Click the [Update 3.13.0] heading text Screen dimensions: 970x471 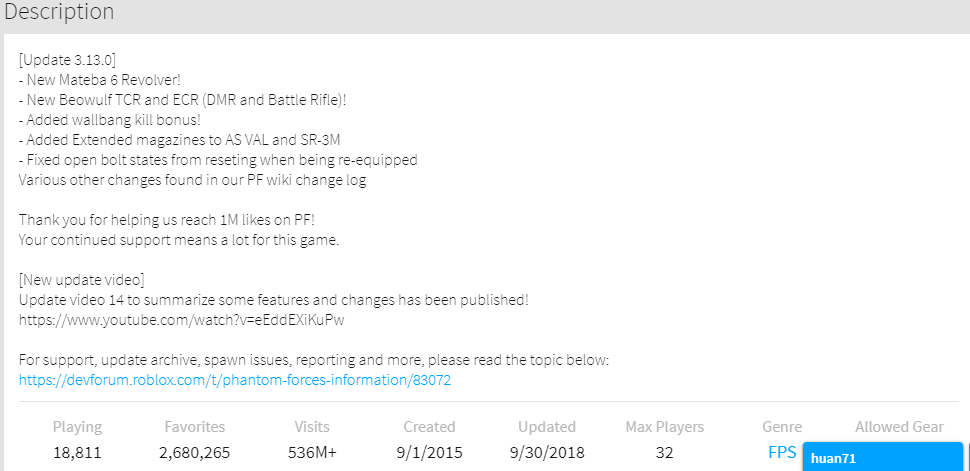pyautogui.click(x=74, y=60)
